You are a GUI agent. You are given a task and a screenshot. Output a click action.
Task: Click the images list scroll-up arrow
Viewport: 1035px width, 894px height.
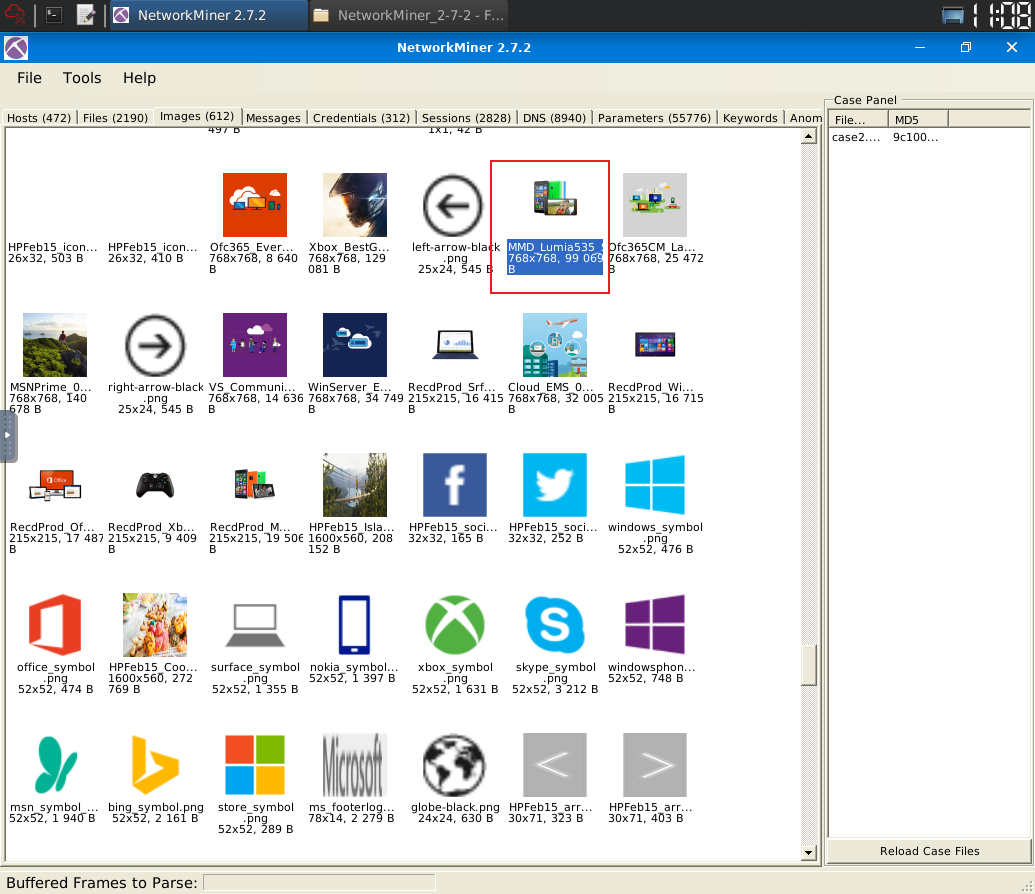[x=809, y=137]
